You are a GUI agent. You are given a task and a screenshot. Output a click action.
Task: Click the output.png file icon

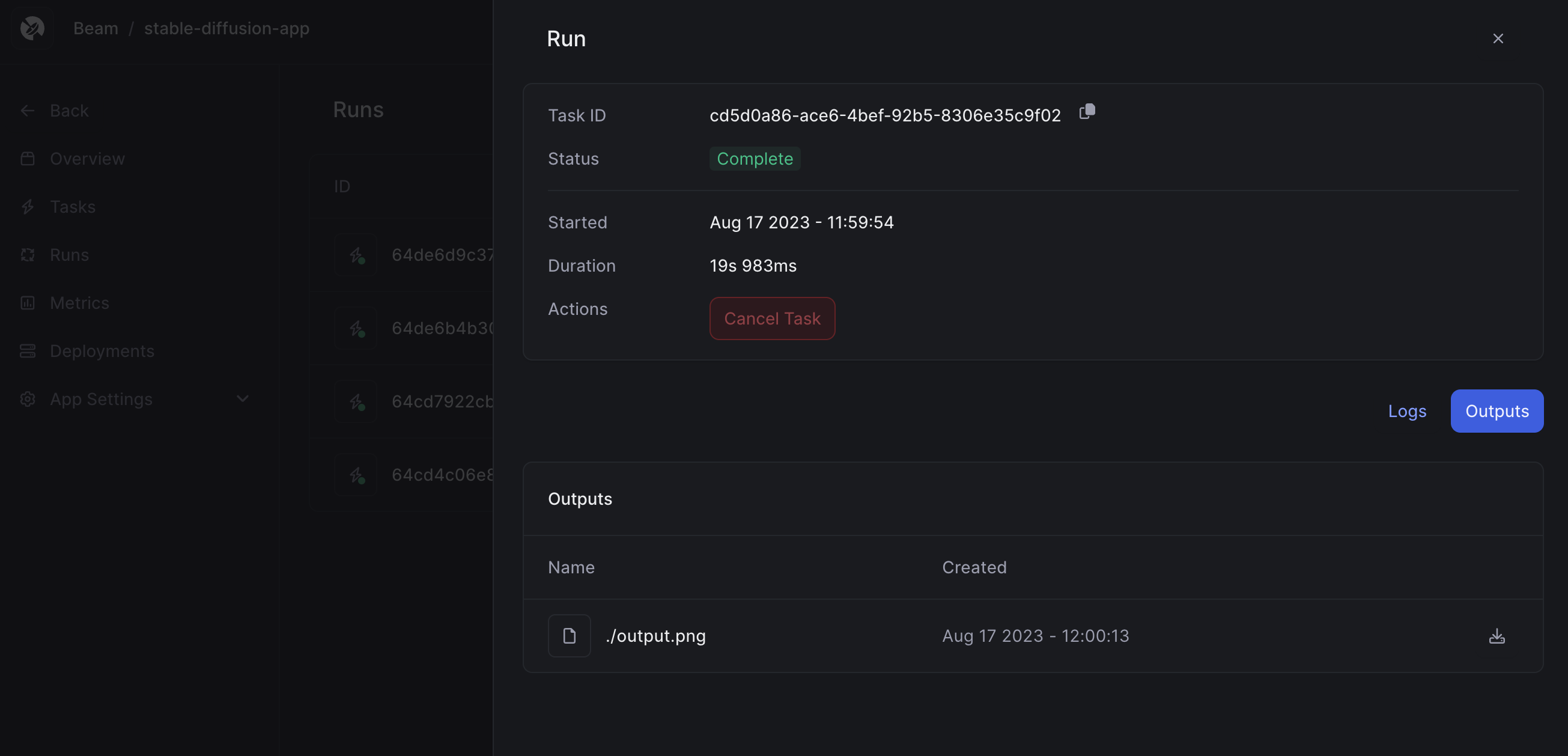568,636
